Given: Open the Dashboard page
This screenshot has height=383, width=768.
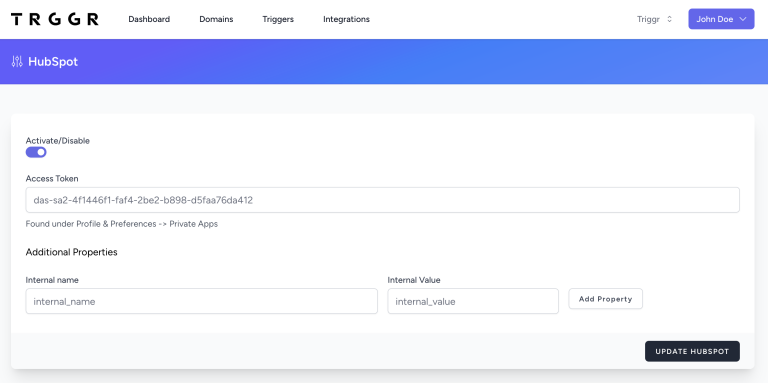Looking at the screenshot, I should [149, 19].
